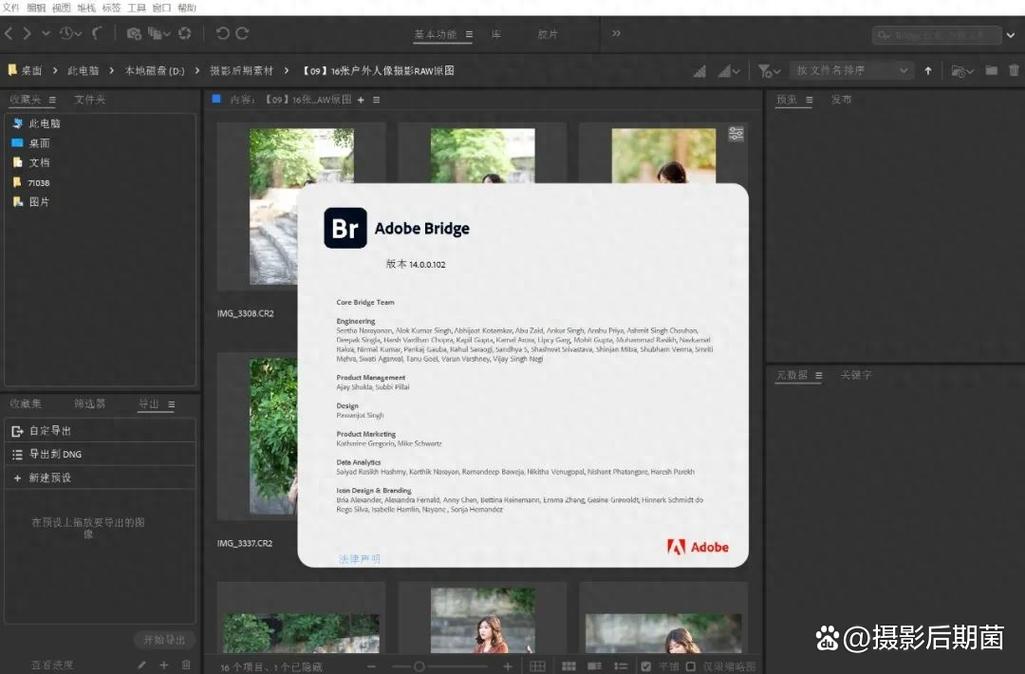Select 导出到 DNG export preset
Screen dimensions: 1025x674
pyautogui.click(x=55, y=454)
